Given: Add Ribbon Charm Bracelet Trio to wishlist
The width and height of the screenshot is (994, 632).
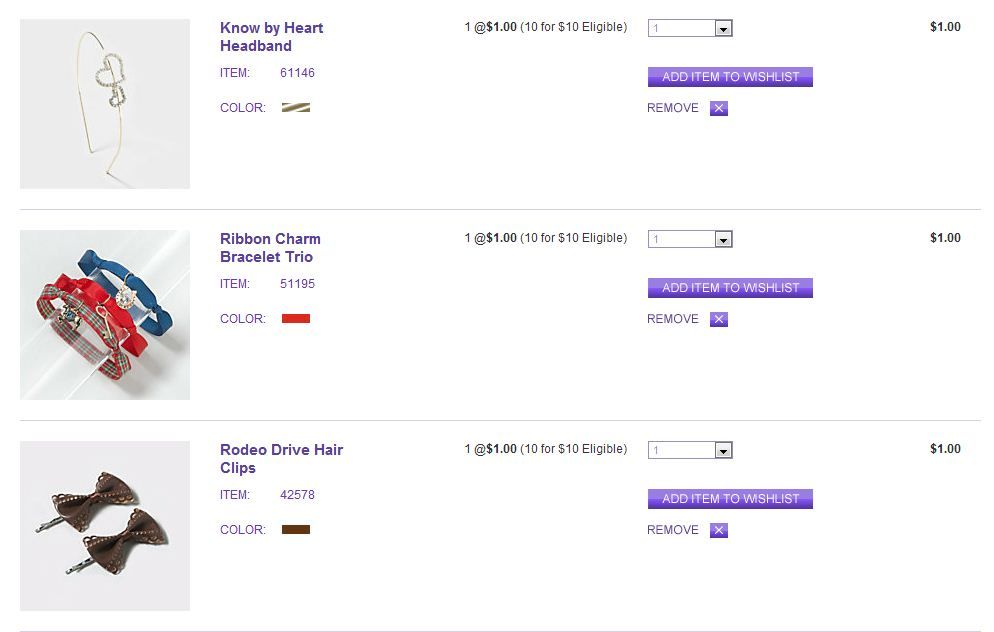Looking at the screenshot, I should 730,288.
